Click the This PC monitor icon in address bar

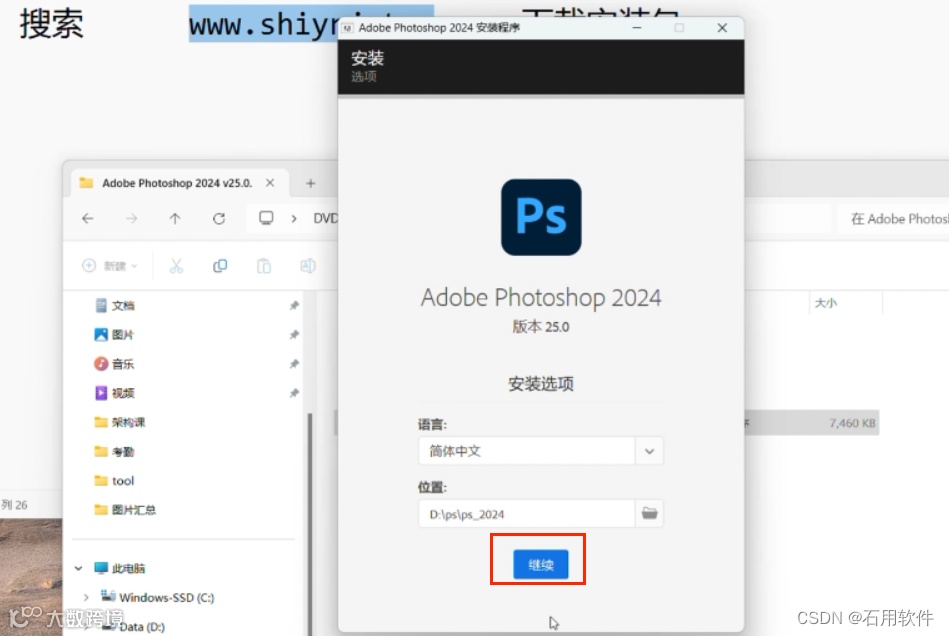[x=266, y=218]
